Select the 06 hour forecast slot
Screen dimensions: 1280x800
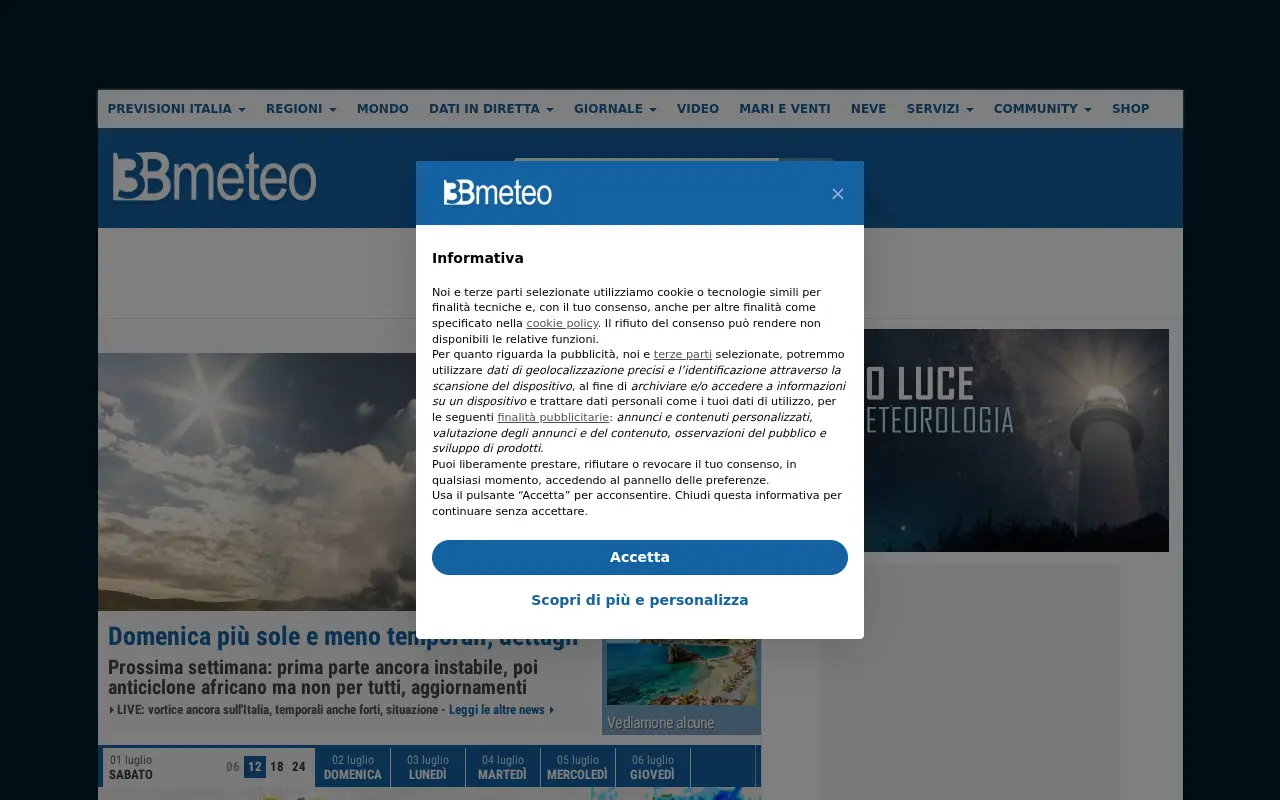point(233,767)
